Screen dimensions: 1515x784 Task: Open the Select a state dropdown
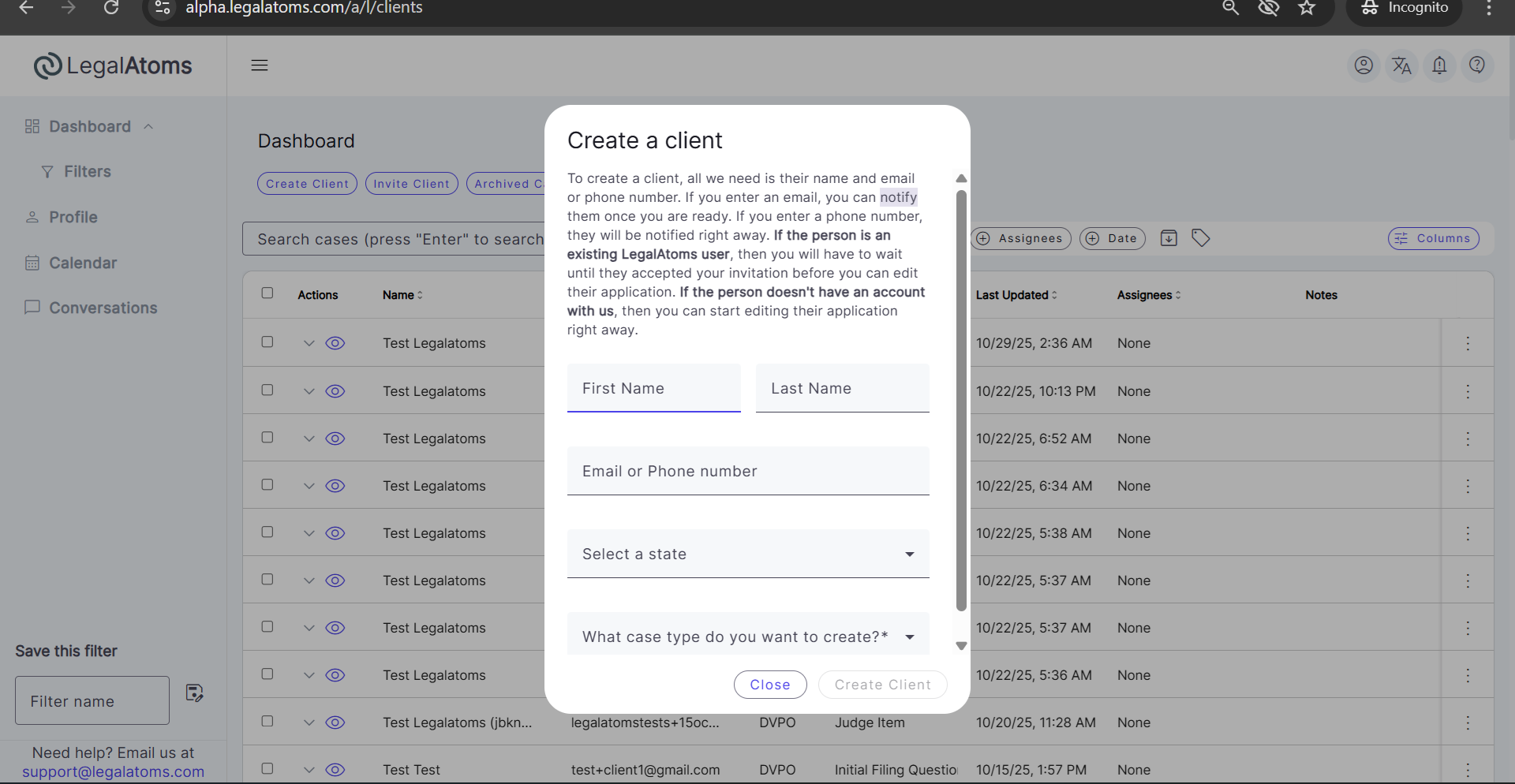(747, 554)
